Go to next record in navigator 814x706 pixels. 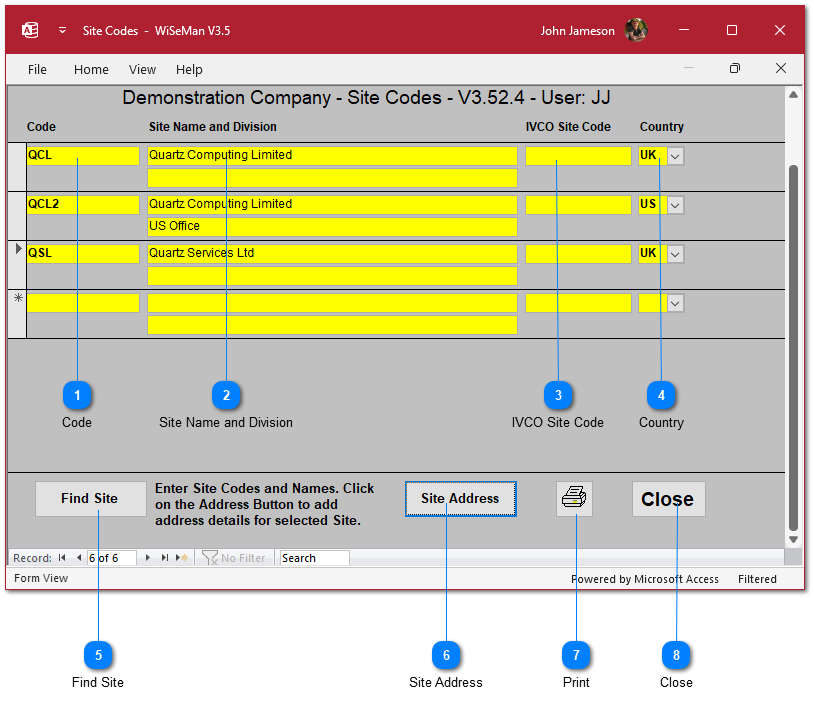pyautogui.click(x=148, y=558)
